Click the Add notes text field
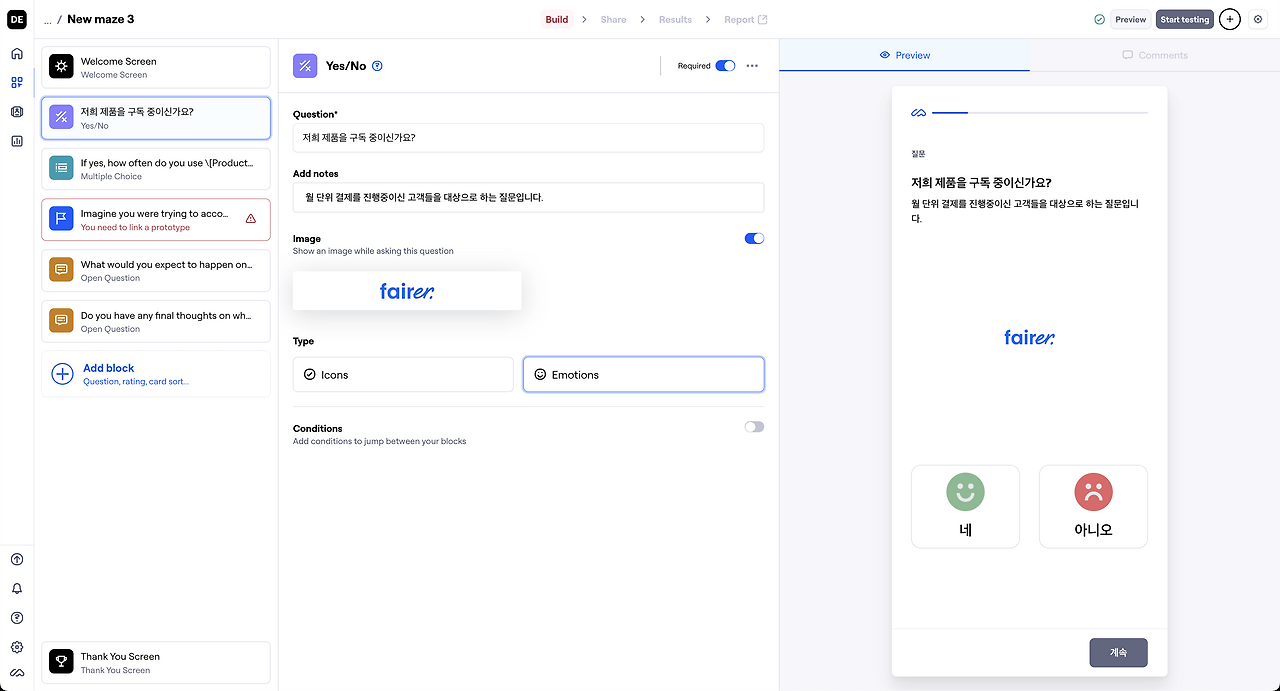This screenshot has height=691, width=1280. (528, 197)
